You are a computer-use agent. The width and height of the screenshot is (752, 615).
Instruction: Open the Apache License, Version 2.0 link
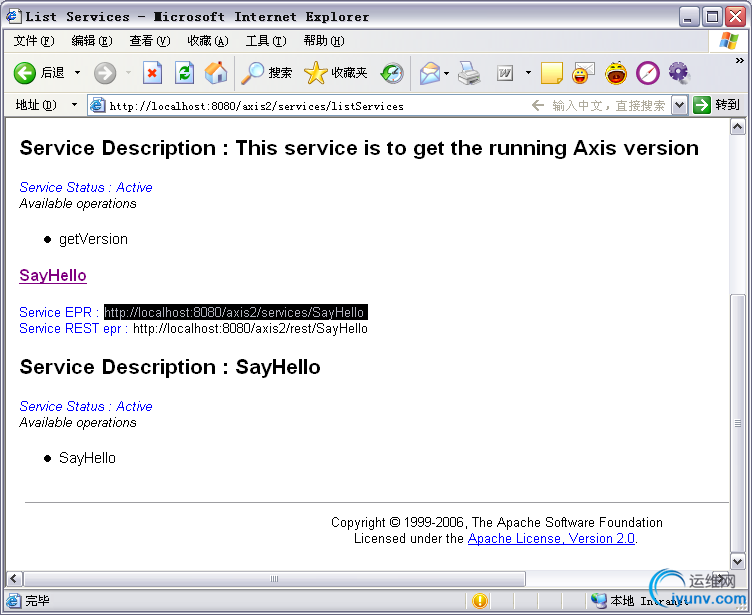point(552,538)
